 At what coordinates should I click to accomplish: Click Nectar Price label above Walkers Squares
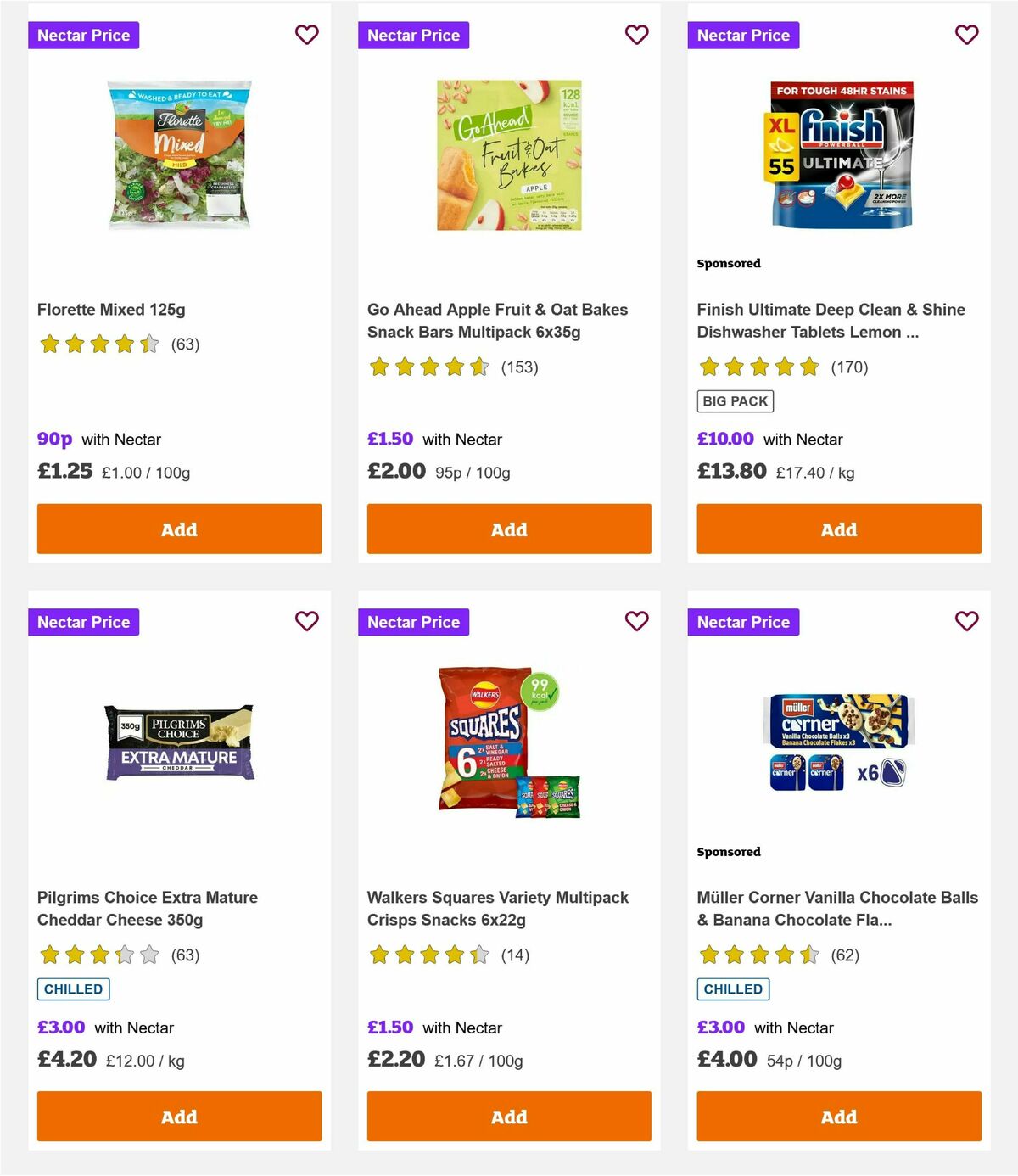point(414,622)
